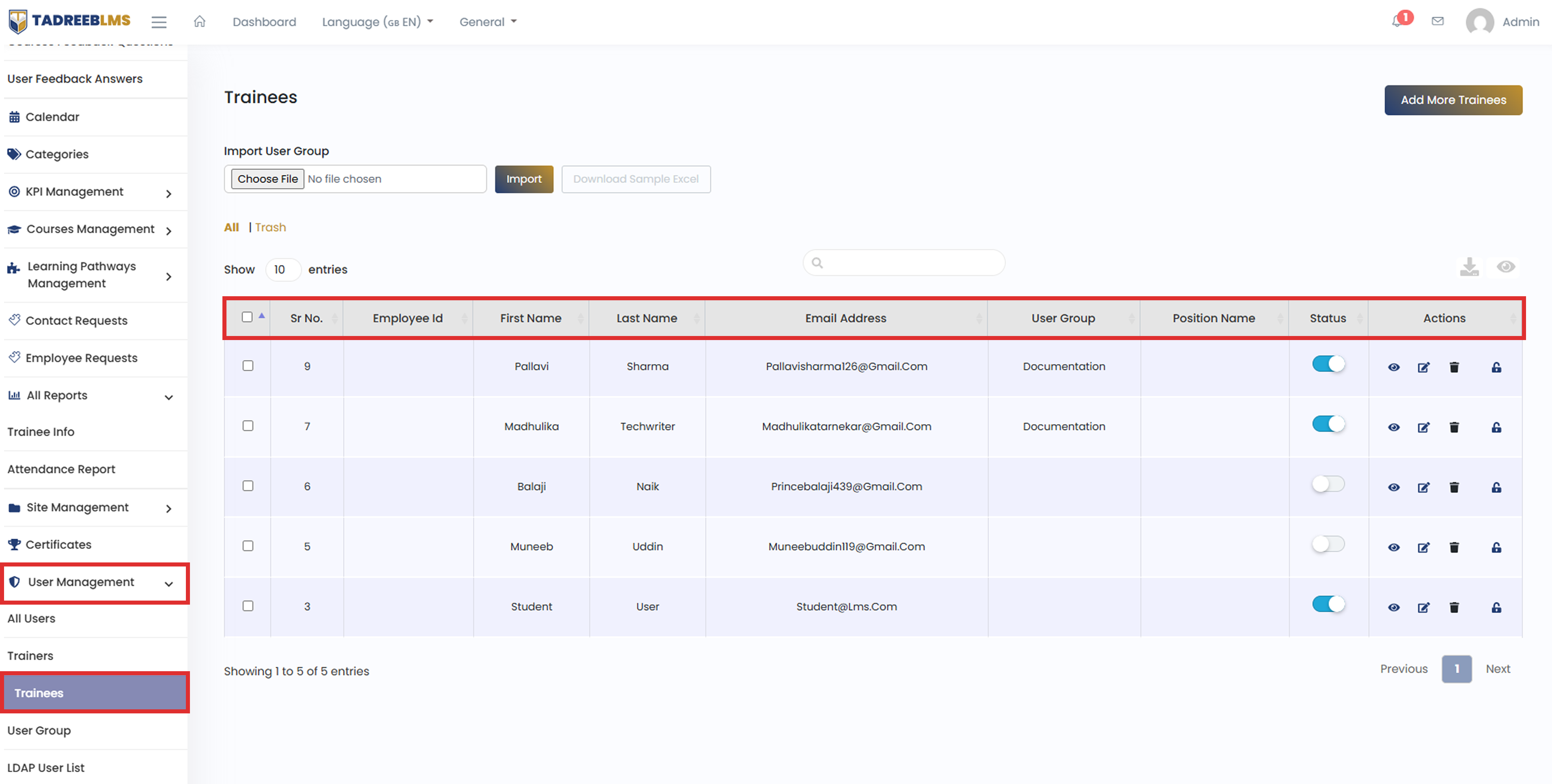Image resolution: width=1552 pixels, height=784 pixels.
Task: Open Calendar from the sidebar
Action: pyautogui.click(x=52, y=117)
